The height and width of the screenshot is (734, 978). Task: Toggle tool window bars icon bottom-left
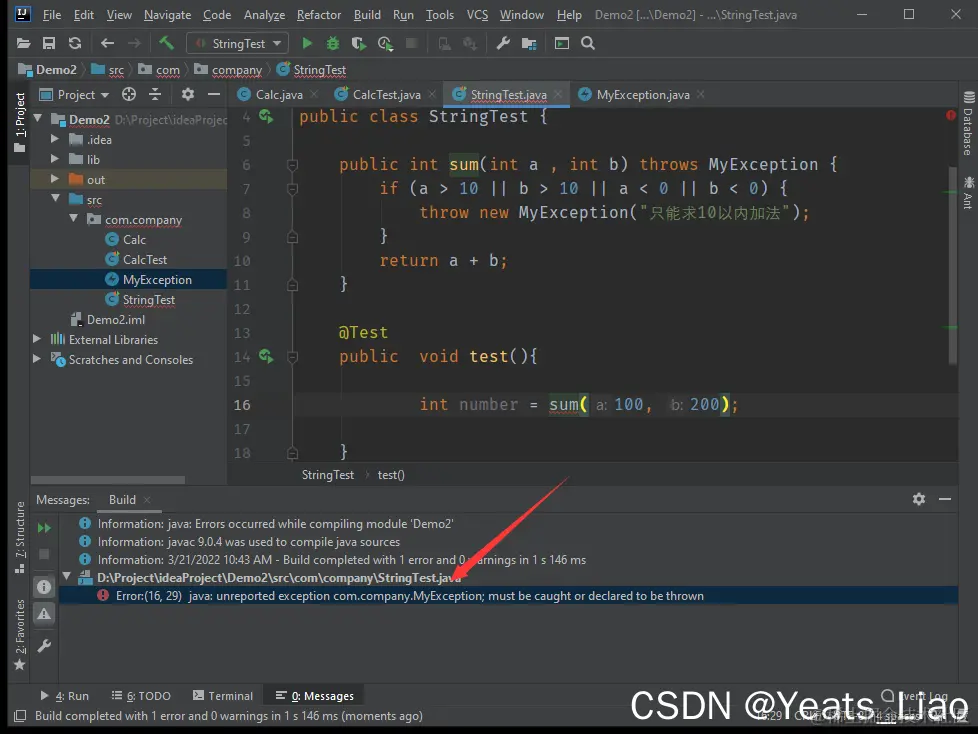[20, 716]
